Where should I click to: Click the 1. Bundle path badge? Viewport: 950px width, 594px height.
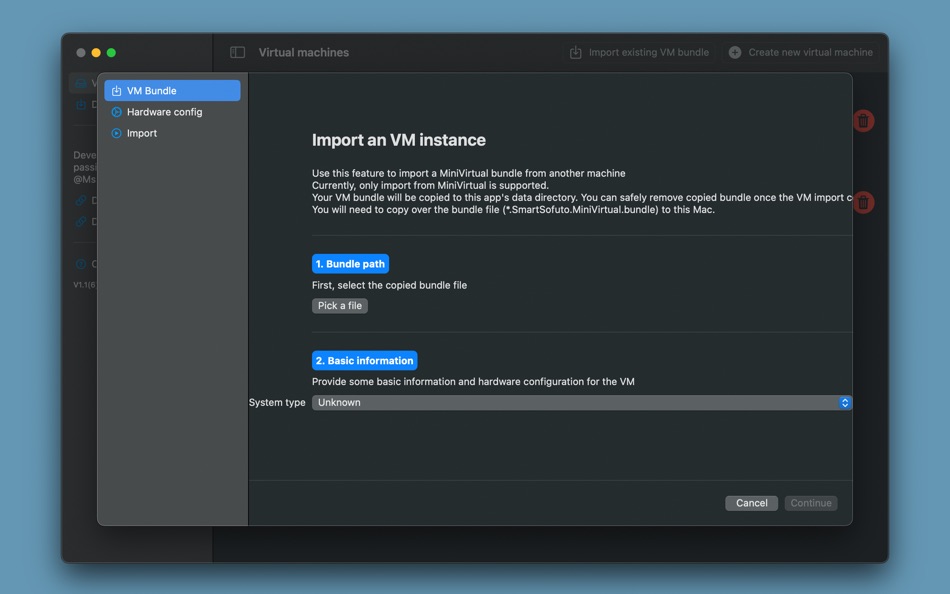[x=350, y=264]
